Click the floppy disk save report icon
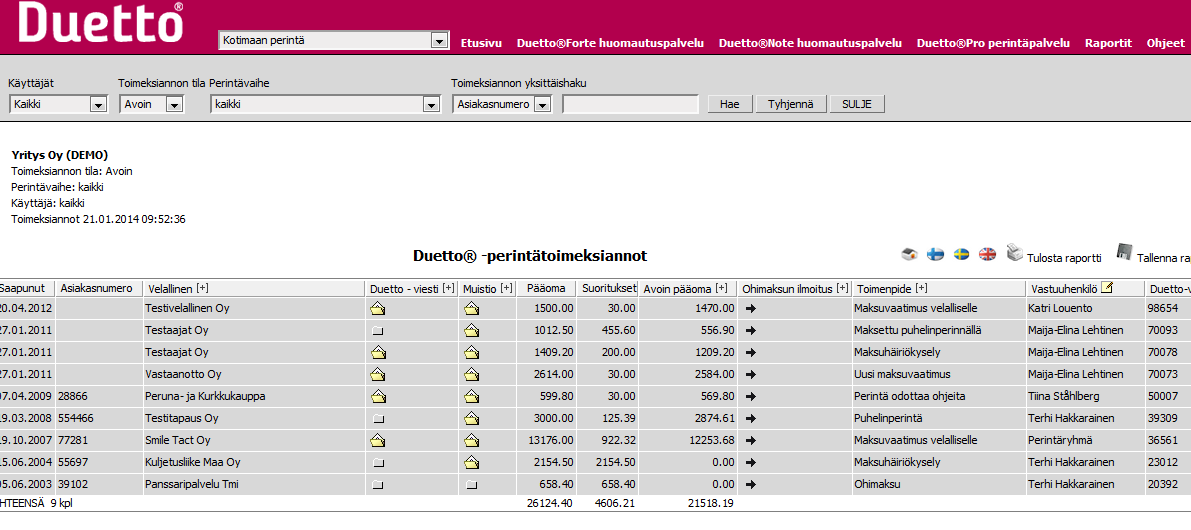Image resolution: width=1191 pixels, height=530 pixels. [x=1125, y=252]
